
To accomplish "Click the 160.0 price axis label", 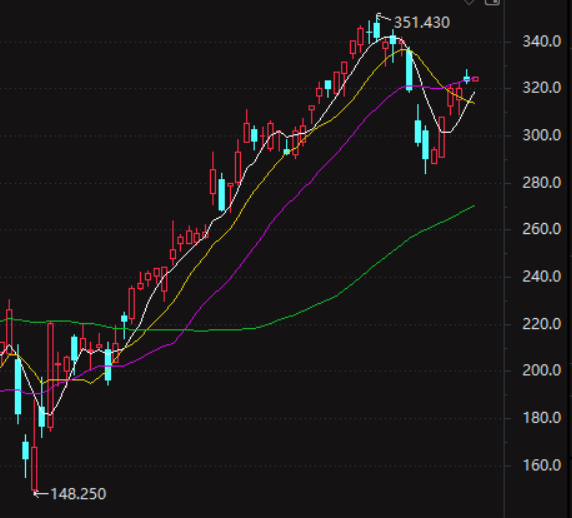I will tap(542, 465).
